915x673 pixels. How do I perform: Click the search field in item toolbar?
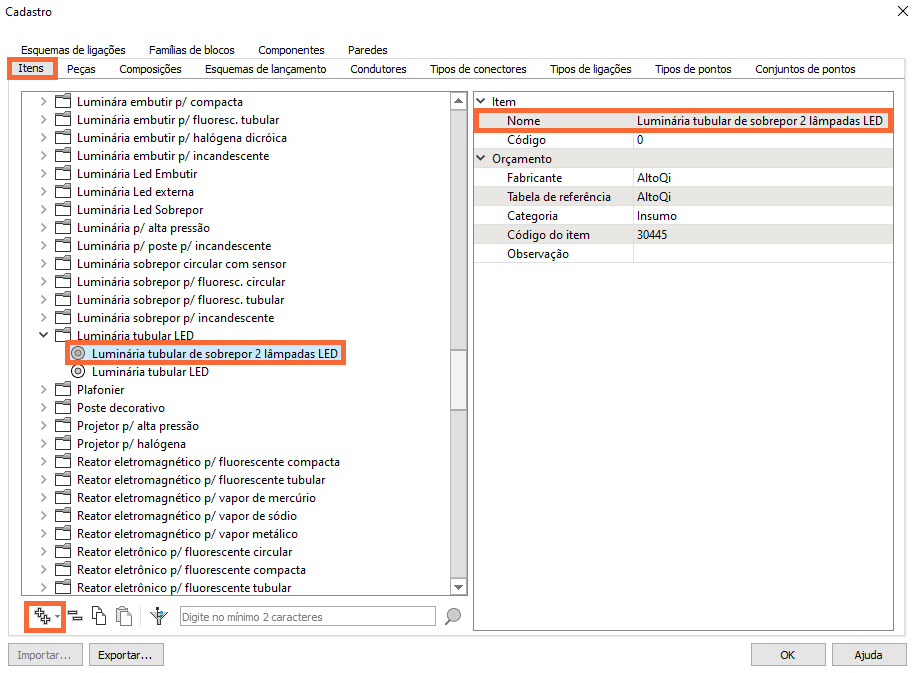[x=306, y=617]
